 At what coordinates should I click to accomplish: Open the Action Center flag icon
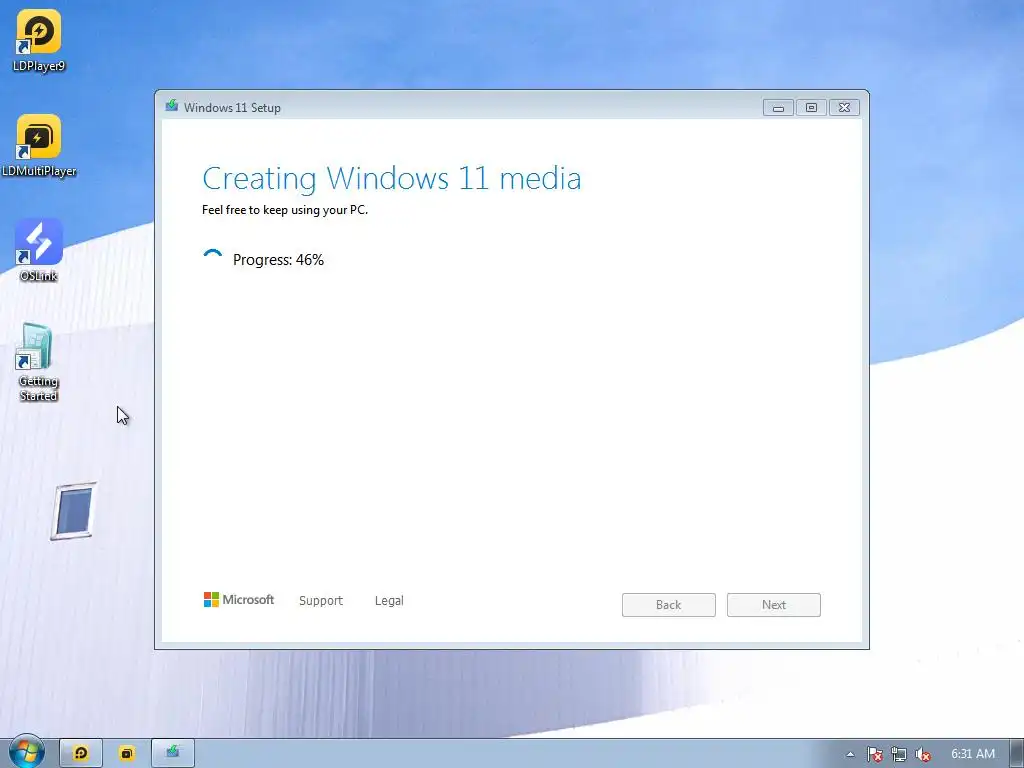pyautogui.click(x=875, y=754)
